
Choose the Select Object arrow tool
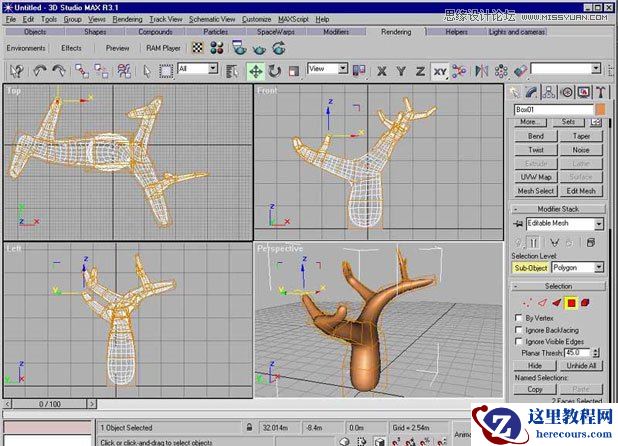(147, 71)
